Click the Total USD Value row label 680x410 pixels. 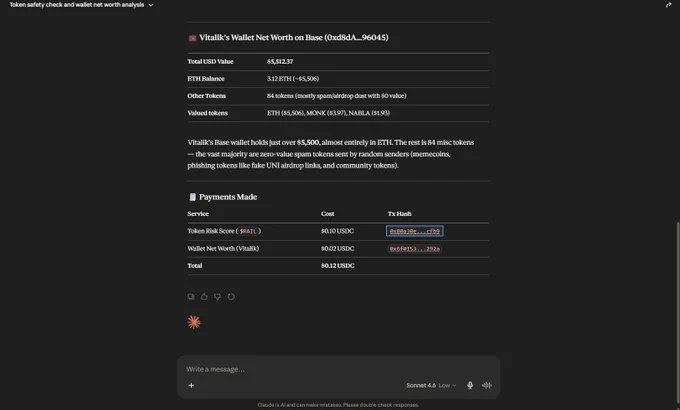pyautogui.click(x=210, y=62)
